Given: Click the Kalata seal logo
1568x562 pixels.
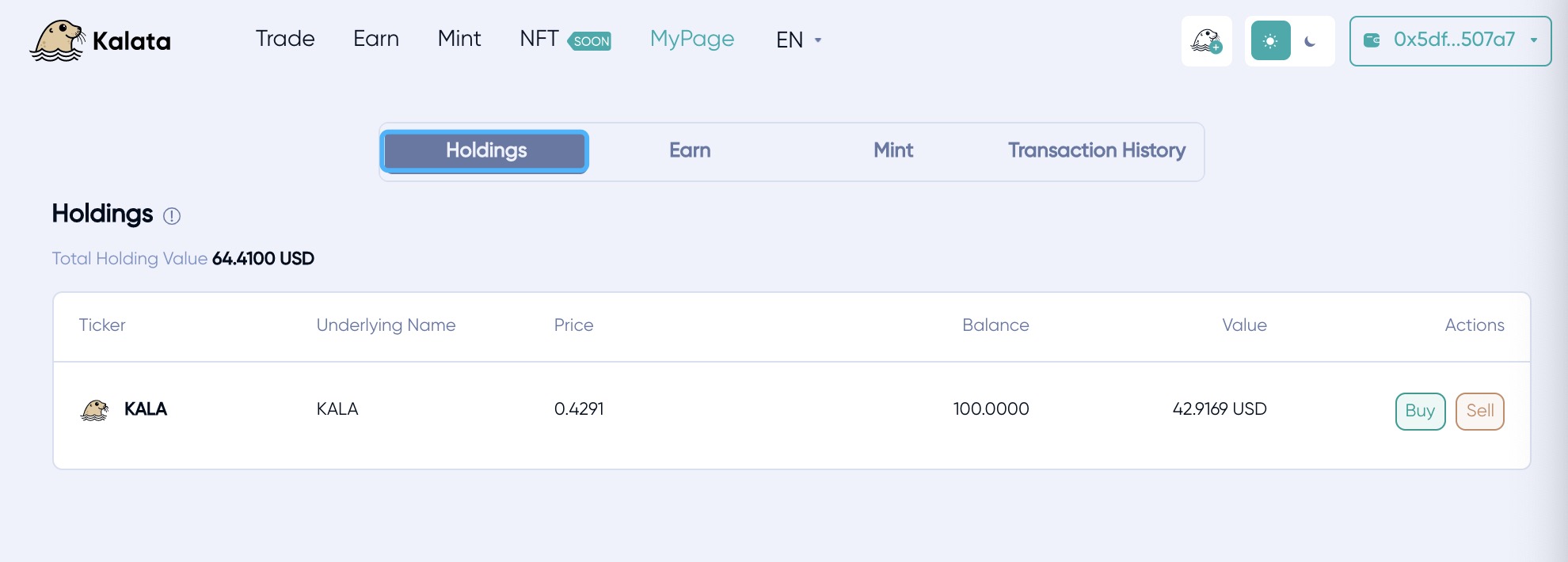Looking at the screenshot, I should (x=58, y=40).
